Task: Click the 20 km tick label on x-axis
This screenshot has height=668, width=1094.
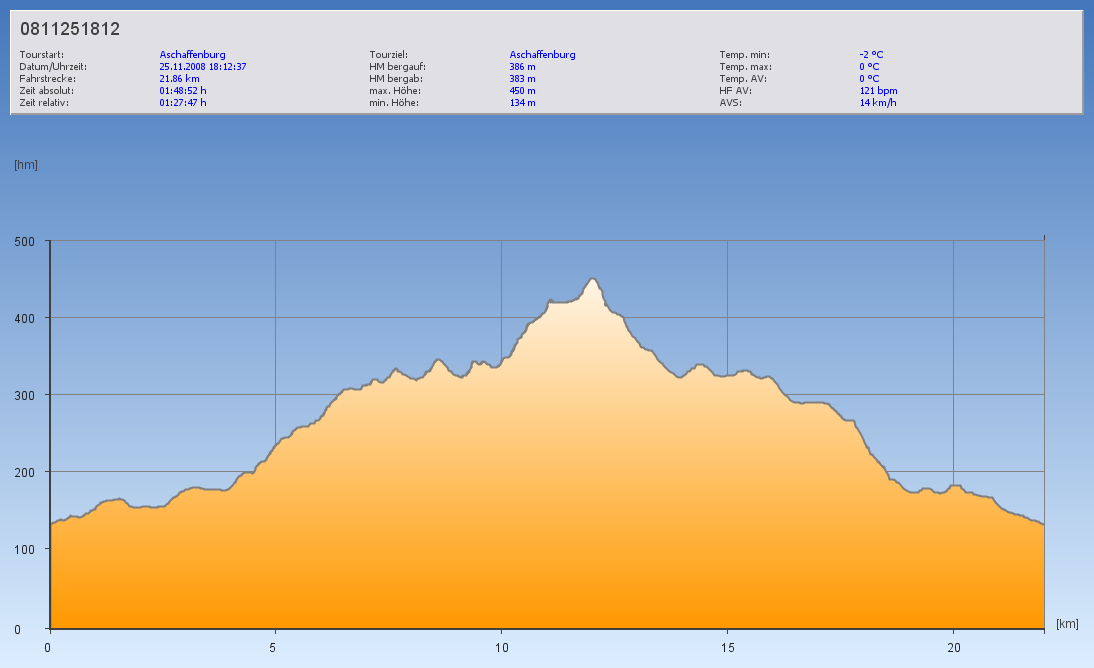Action: 953,647
